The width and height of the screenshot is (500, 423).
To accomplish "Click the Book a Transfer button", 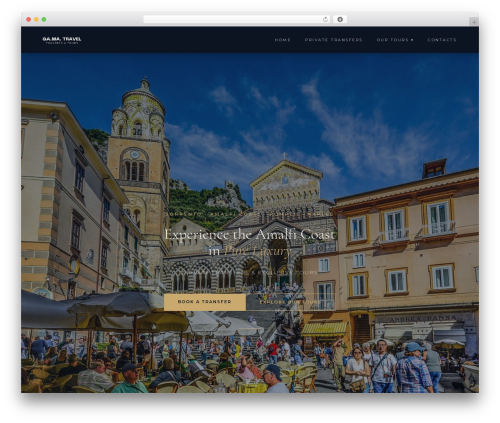I will point(205,302).
